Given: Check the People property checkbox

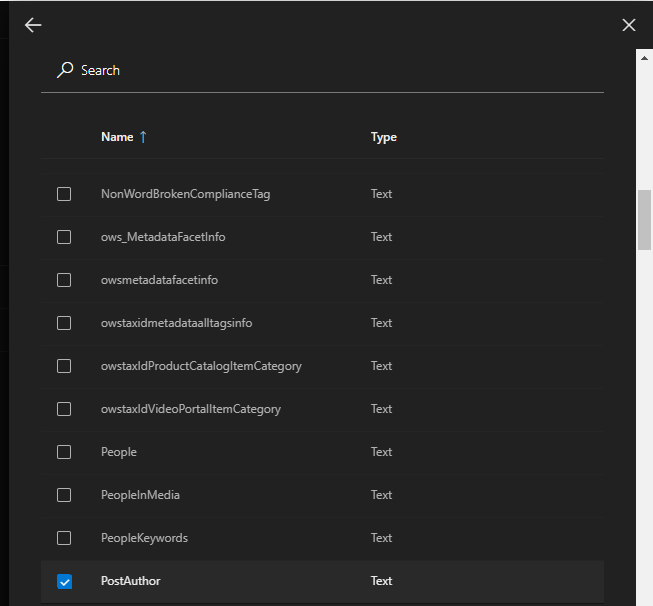Looking at the screenshot, I should point(64,452).
